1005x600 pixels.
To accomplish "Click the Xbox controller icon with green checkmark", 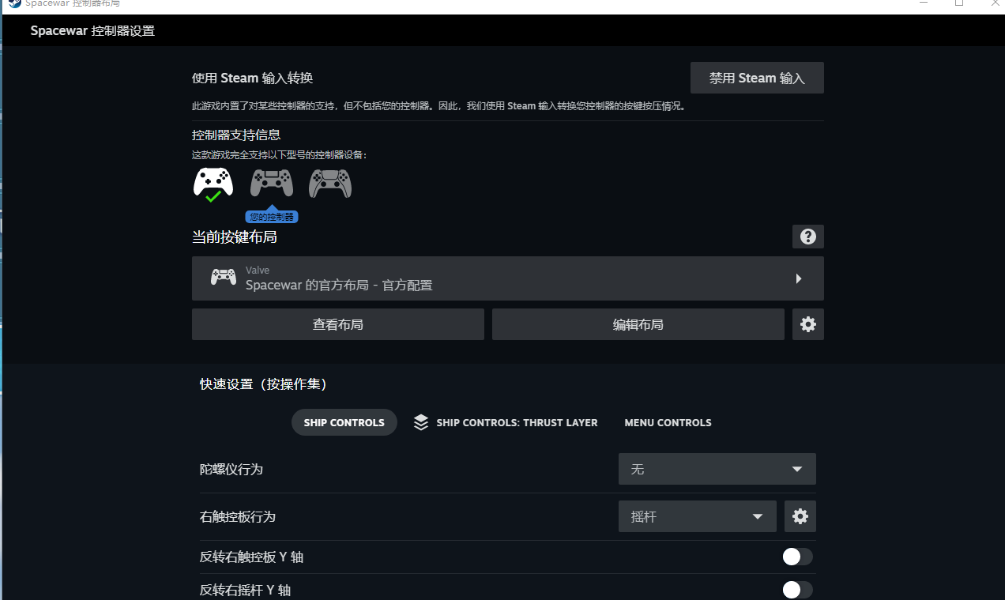I will coord(213,183).
